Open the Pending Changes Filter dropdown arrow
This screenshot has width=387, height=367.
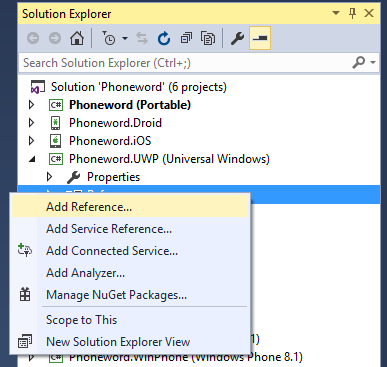click(125, 39)
